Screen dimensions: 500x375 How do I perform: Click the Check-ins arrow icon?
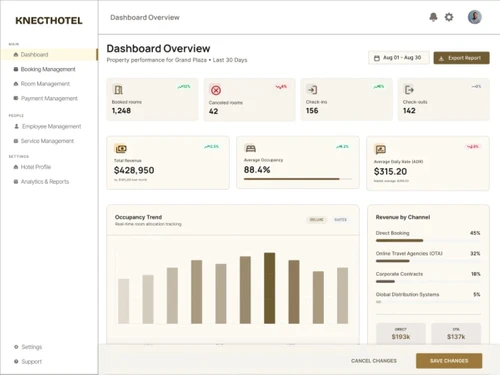pyautogui.click(x=312, y=90)
